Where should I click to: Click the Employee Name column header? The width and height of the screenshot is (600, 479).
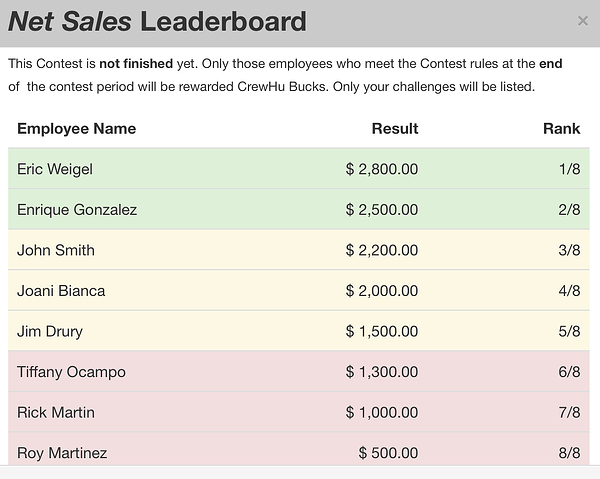click(x=77, y=128)
